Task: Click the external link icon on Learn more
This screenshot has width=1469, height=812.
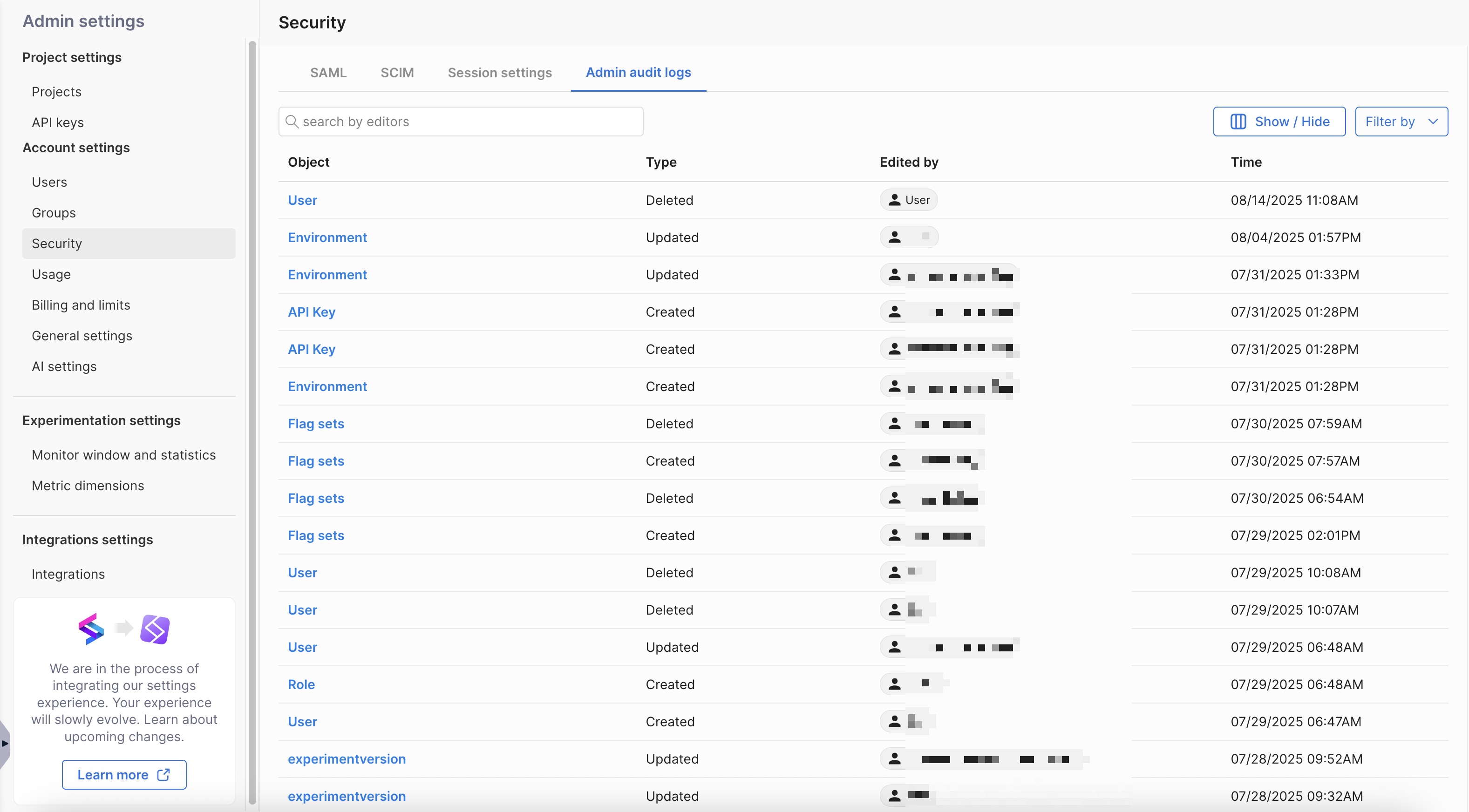Action: (163, 774)
